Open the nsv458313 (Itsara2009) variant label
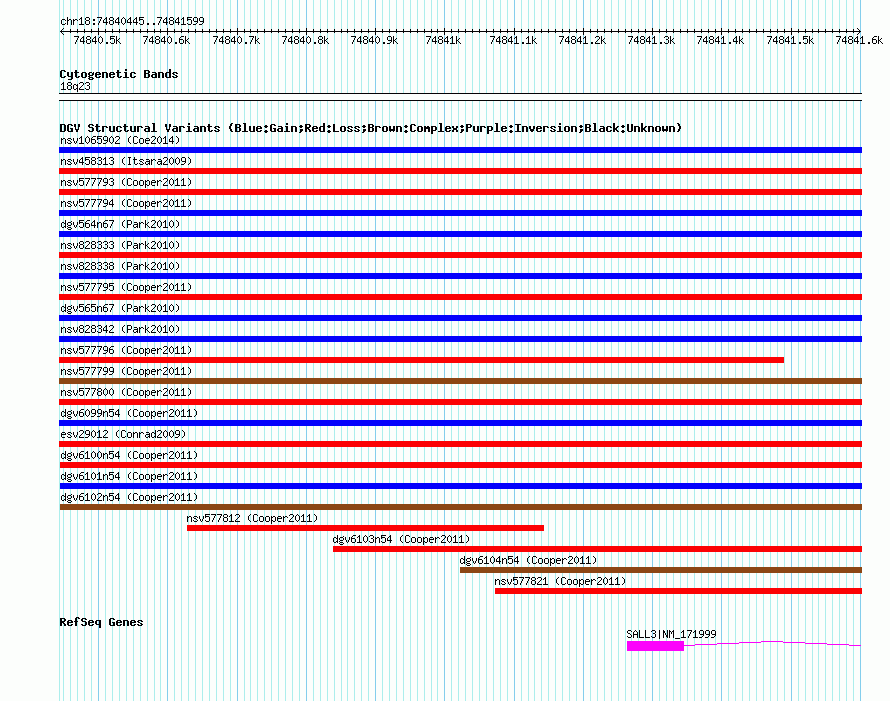The height and width of the screenshot is (701, 890). tap(125, 161)
